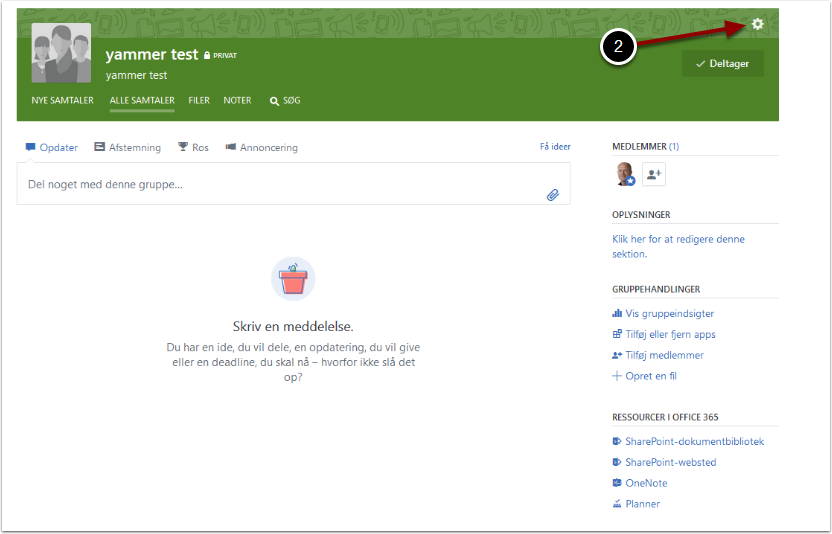
Task: Choose the Afstemning poll option
Action: click(127, 147)
